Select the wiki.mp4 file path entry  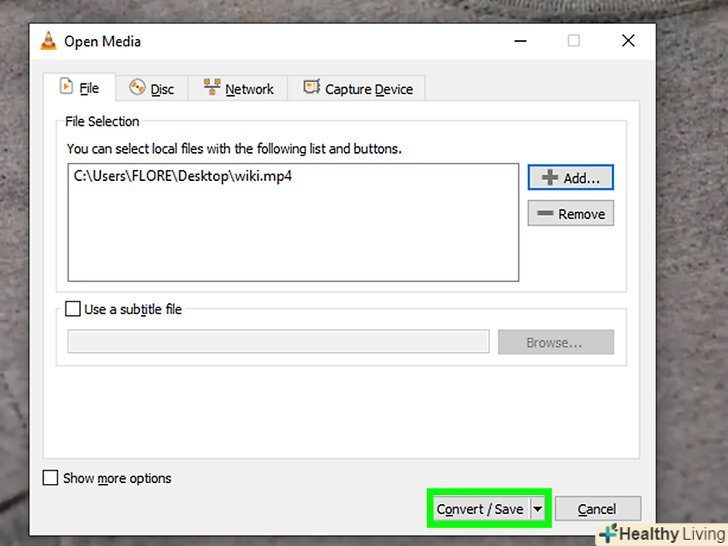pyautogui.click(x=183, y=176)
